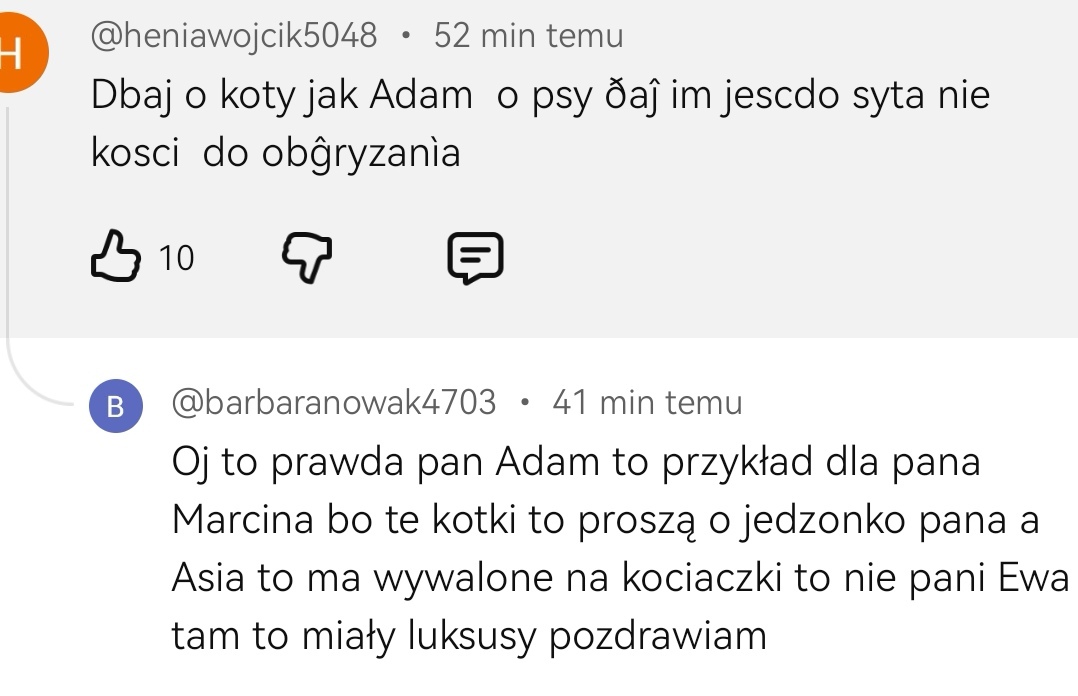
Task: Tap the reply line mentioning pani Ewa
Action: click(x=620, y=578)
